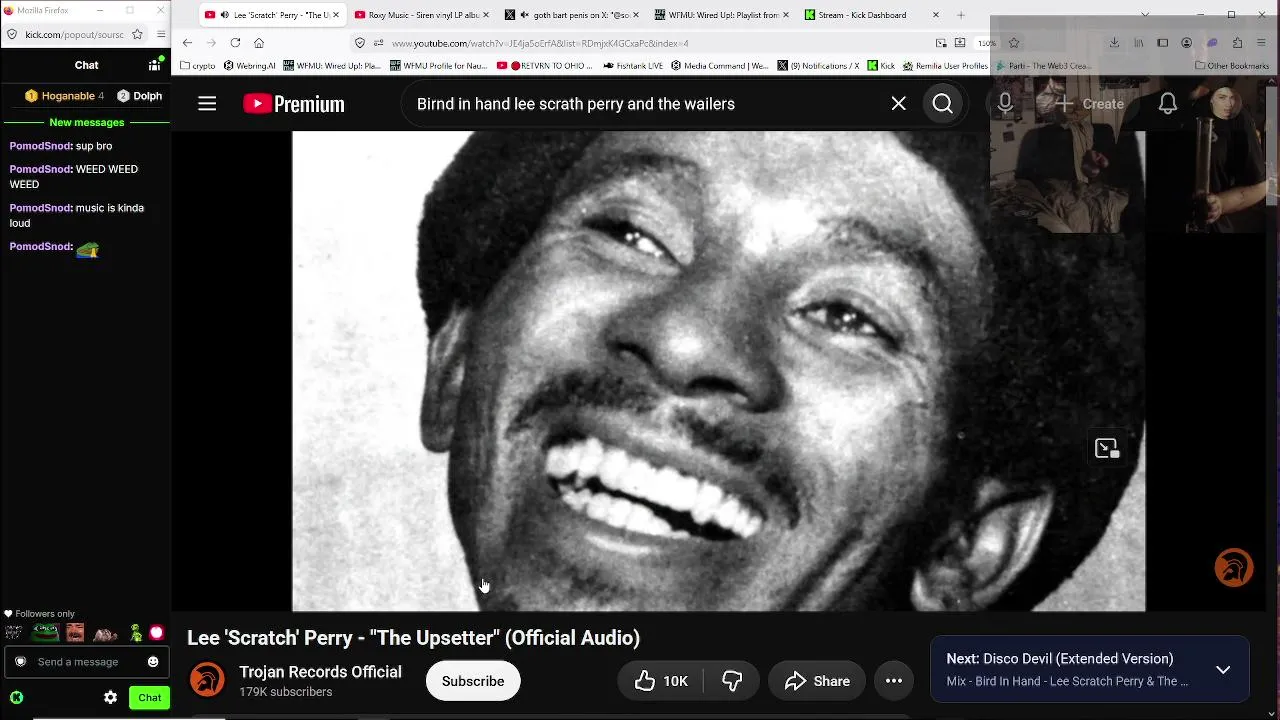The width and height of the screenshot is (1280, 720).
Task: Select the 'music is kinda loud' chat message
Action: pyautogui.click(x=77, y=215)
